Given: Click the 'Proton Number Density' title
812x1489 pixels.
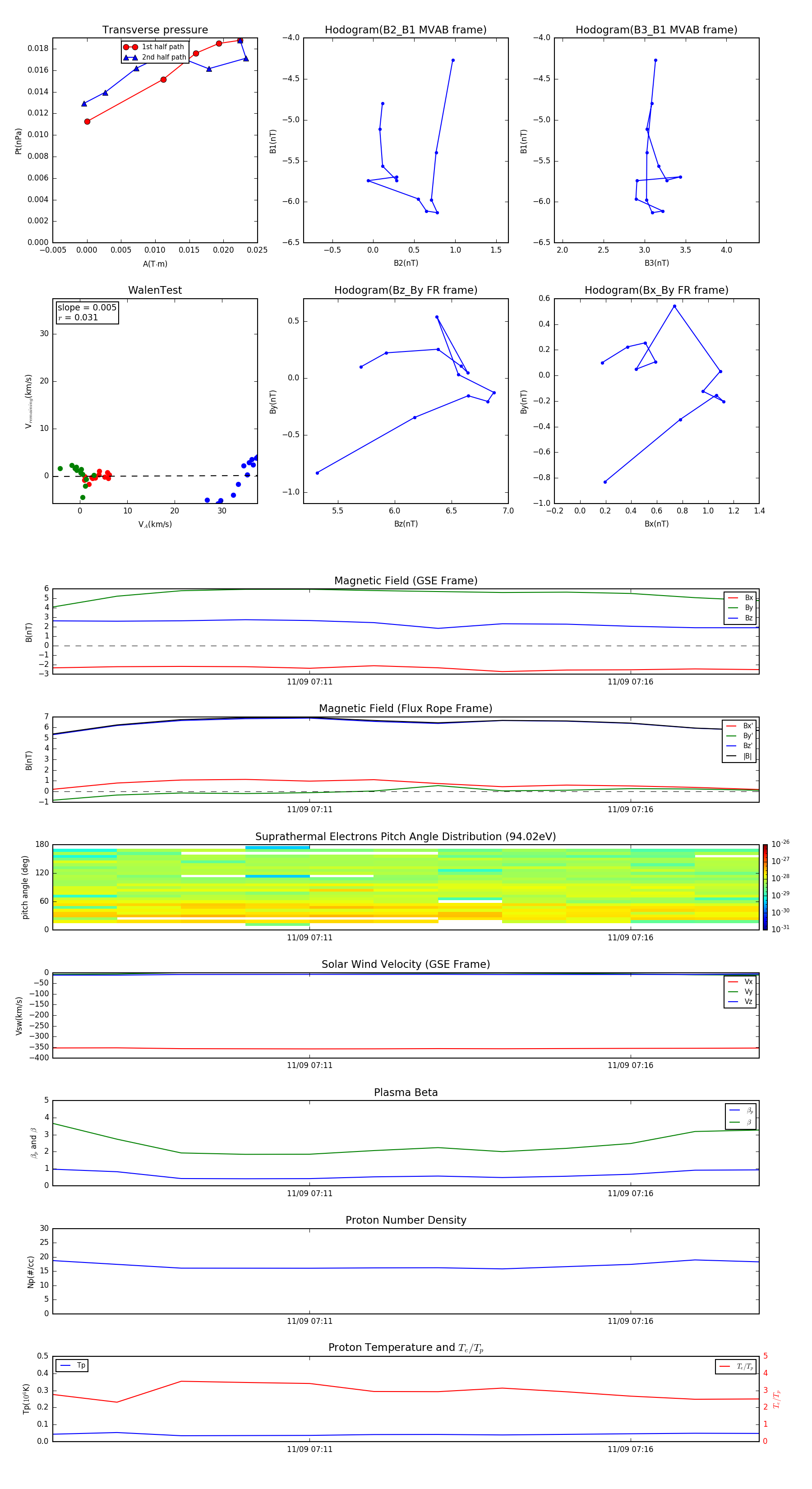Looking at the screenshot, I should 406,1220.
